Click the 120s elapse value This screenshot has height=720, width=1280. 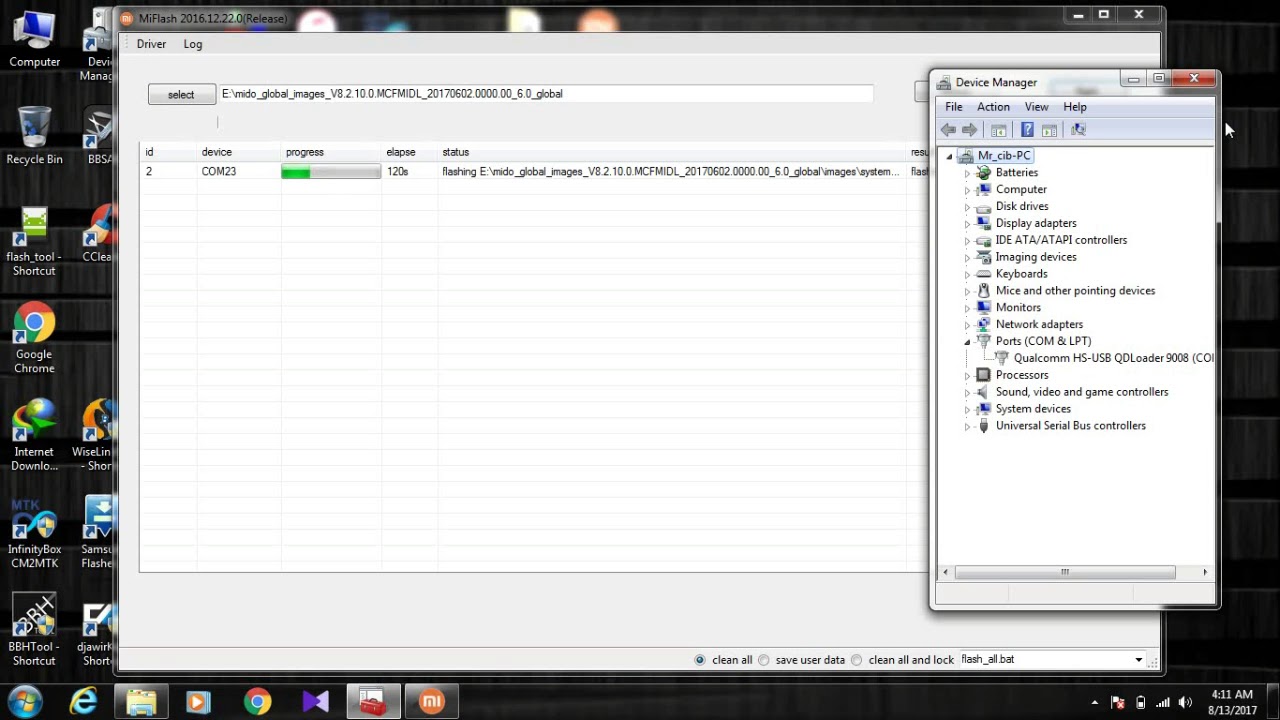[398, 172]
